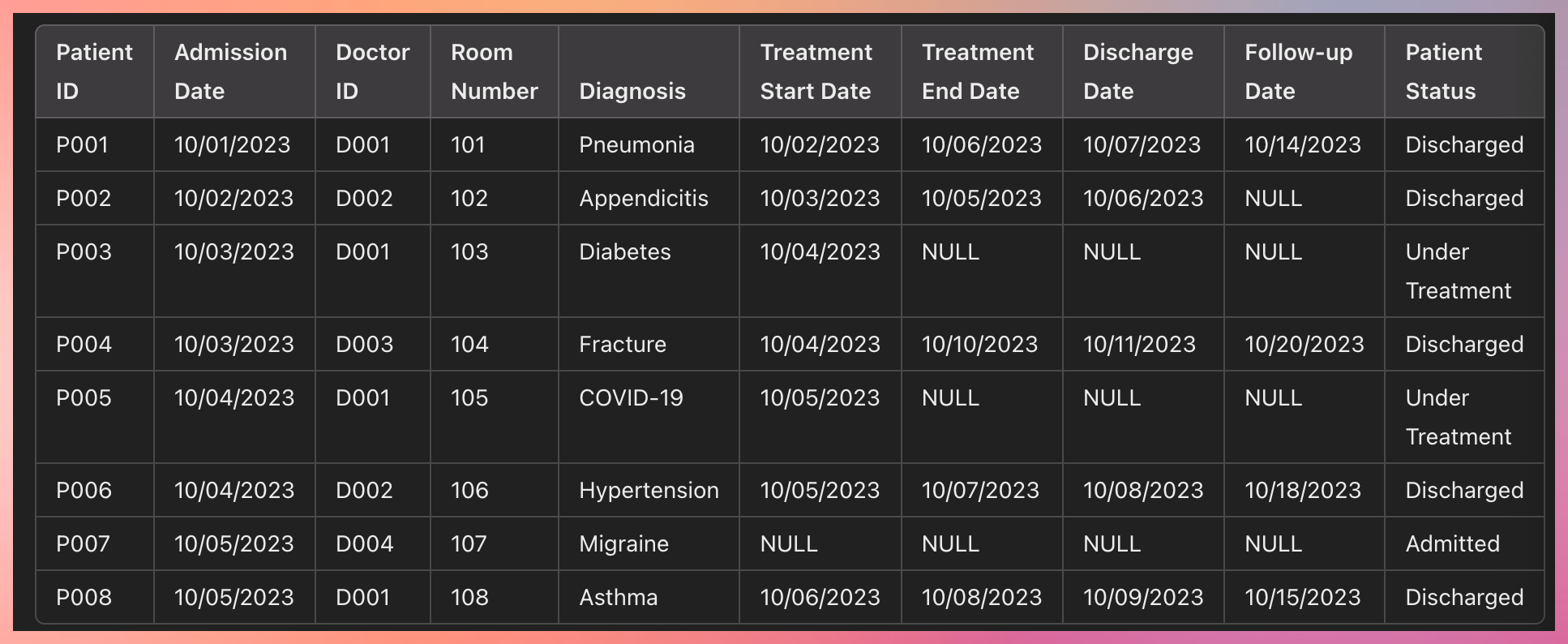Click the 10/20/2023 follow-up date cell
Image resolution: width=1568 pixels, height=644 pixels.
(x=1304, y=344)
